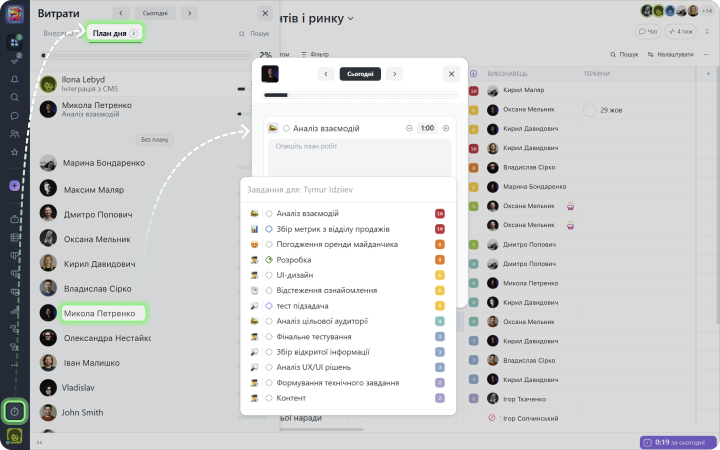Toggle status circle for Фінальне тестування in list
This screenshot has width=720, height=450.
pyautogui.click(x=269, y=336)
